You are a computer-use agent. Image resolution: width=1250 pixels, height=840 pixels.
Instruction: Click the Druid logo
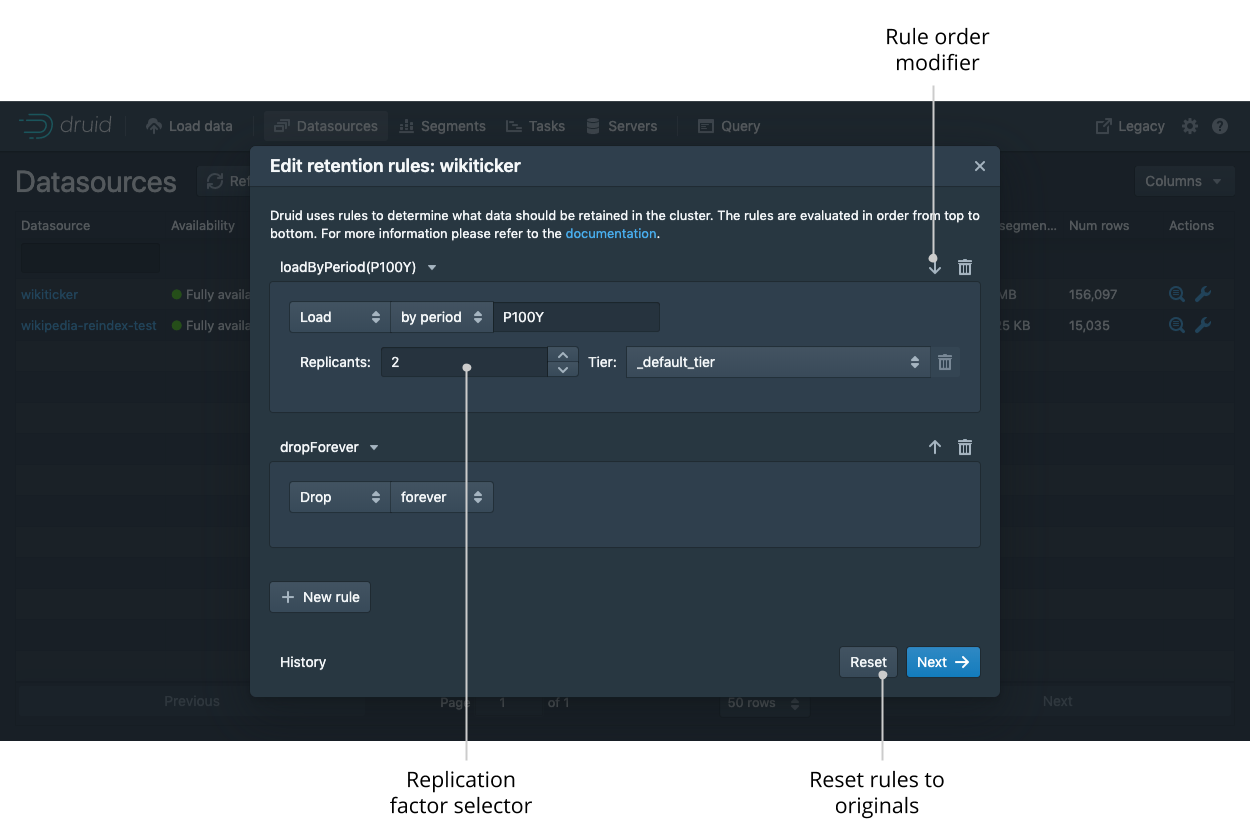tap(65, 126)
